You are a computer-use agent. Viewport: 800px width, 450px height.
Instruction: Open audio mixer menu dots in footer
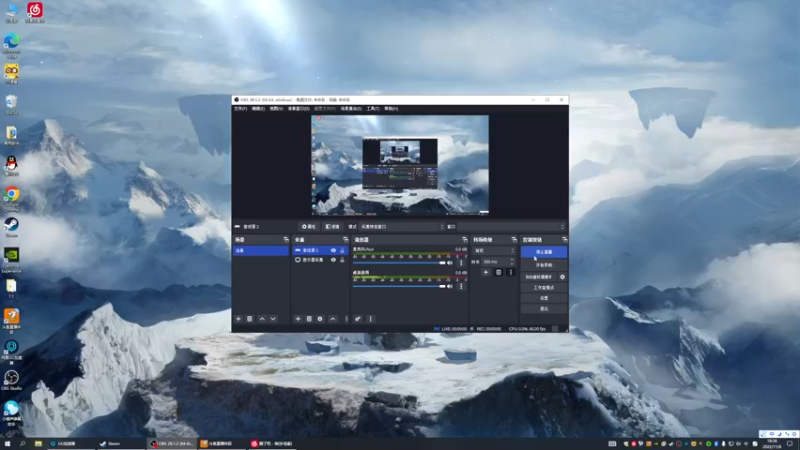(x=370, y=319)
